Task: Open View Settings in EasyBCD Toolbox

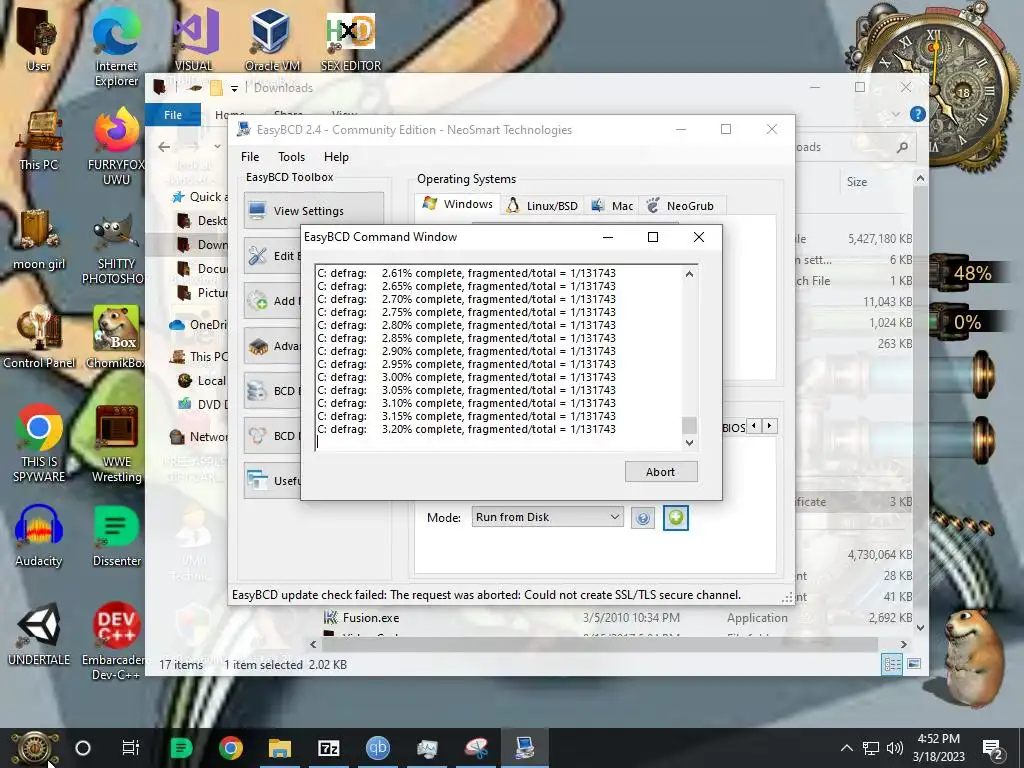Action: [313, 210]
